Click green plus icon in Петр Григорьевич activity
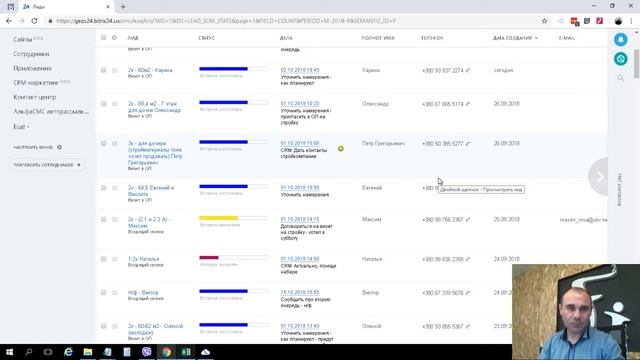Viewport: 640px width, 360px height. 341,149
